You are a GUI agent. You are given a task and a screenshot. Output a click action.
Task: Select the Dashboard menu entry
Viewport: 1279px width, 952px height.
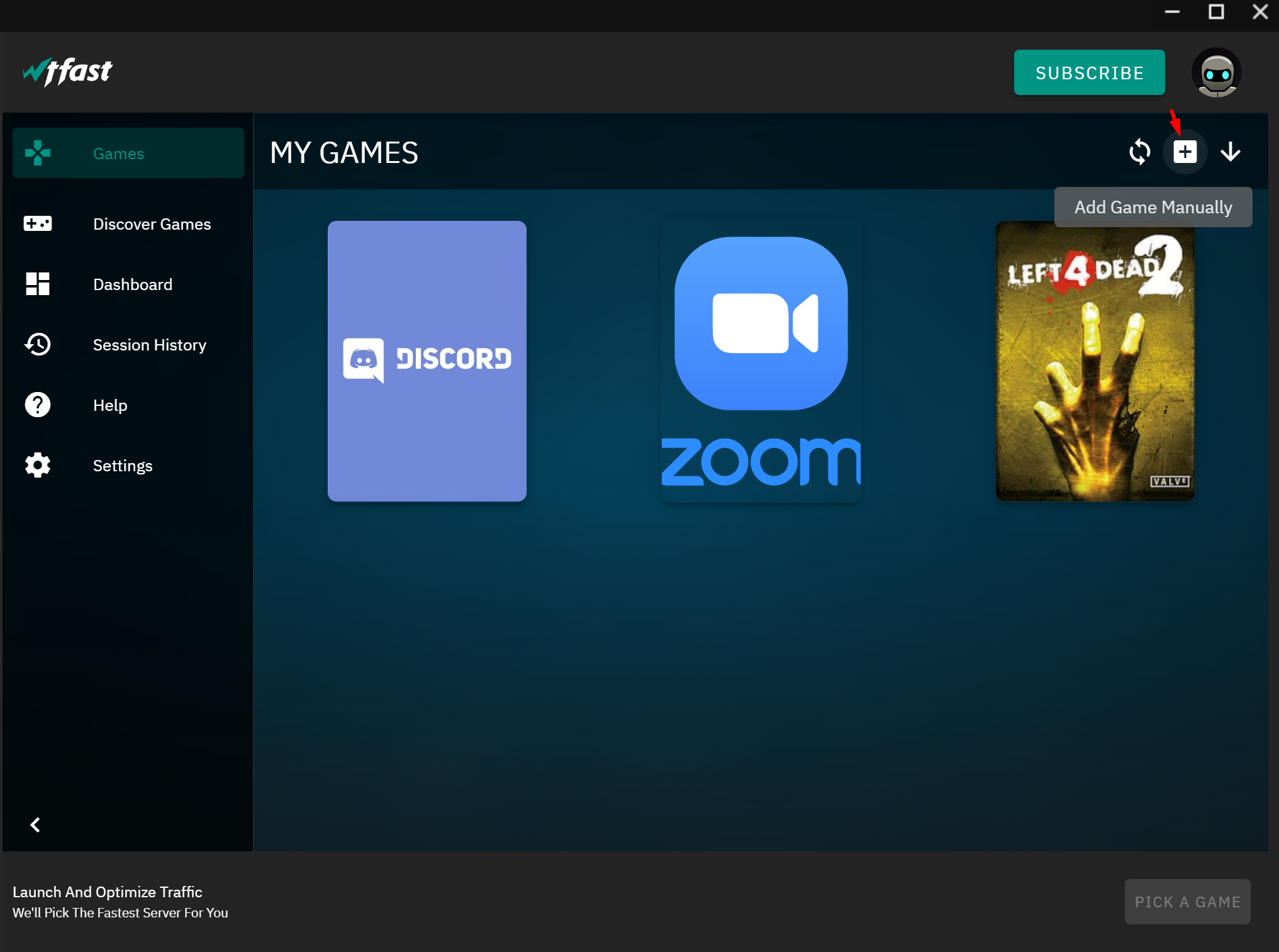[132, 284]
